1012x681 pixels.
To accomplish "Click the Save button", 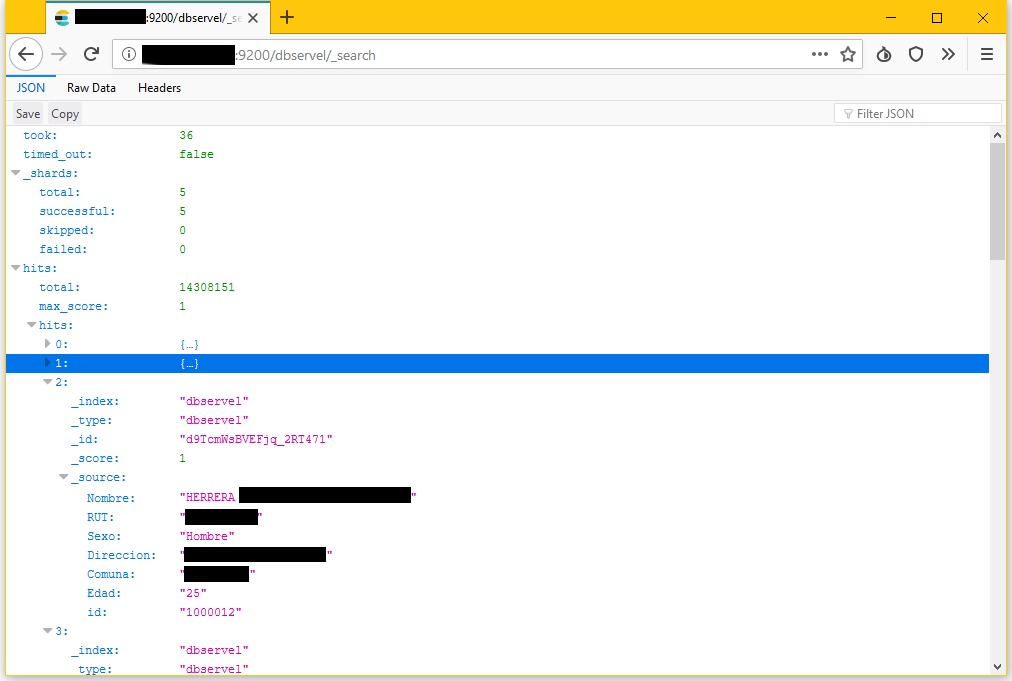I will click(x=28, y=114).
